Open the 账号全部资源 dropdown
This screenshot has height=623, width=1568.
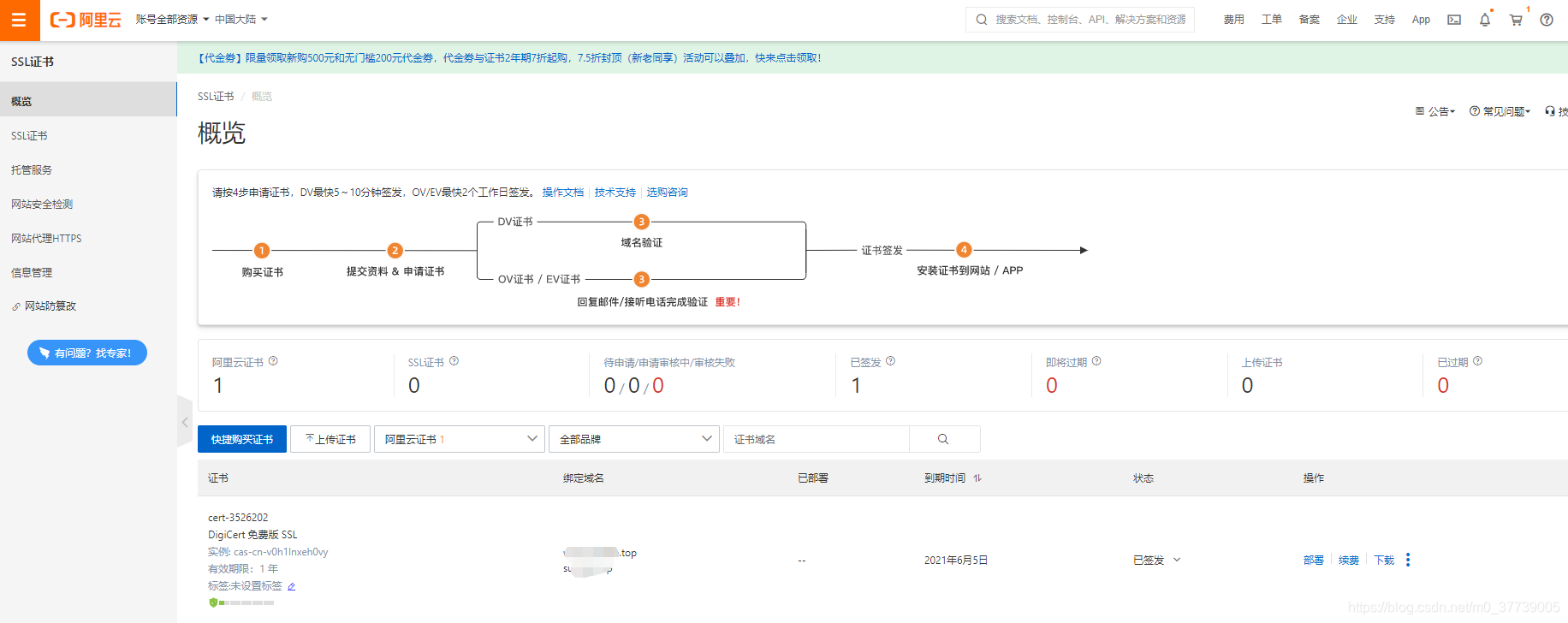[x=172, y=20]
